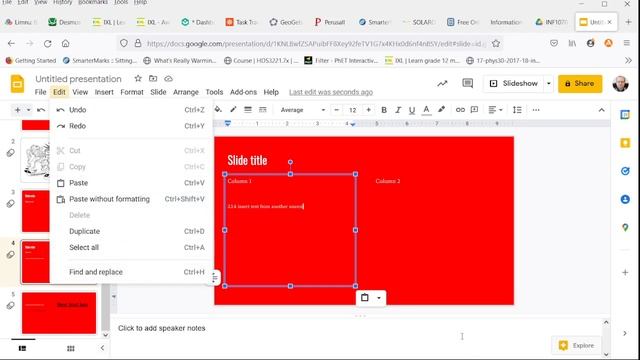Open the Calendar side panel icon
Viewport: 640px width, 360px height.
[625, 115]
